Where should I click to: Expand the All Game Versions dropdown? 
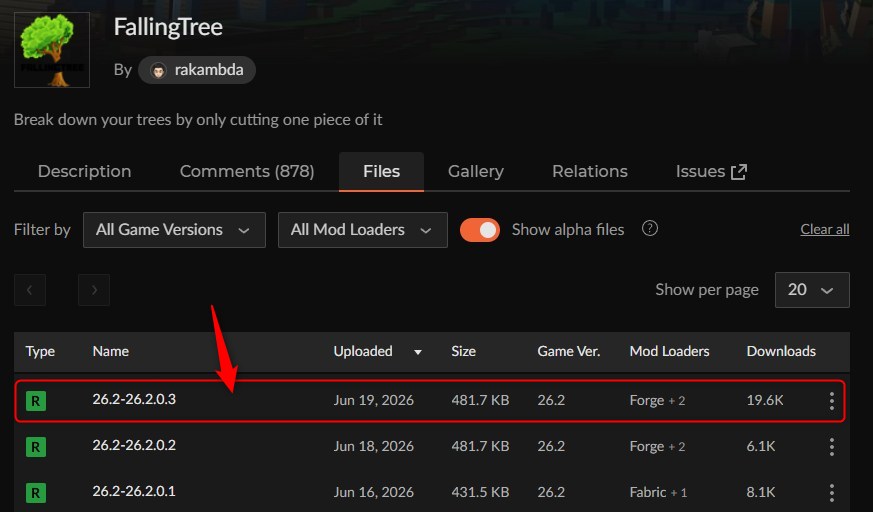click(174, 230)
